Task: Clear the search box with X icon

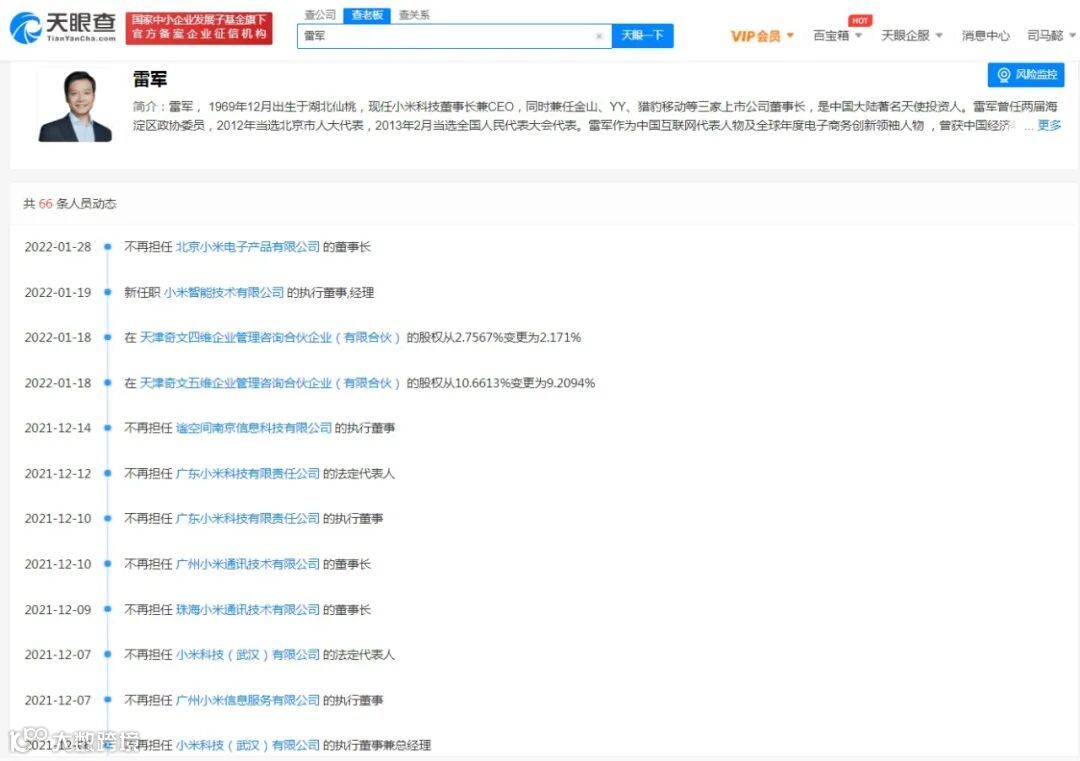Action: 599,36
